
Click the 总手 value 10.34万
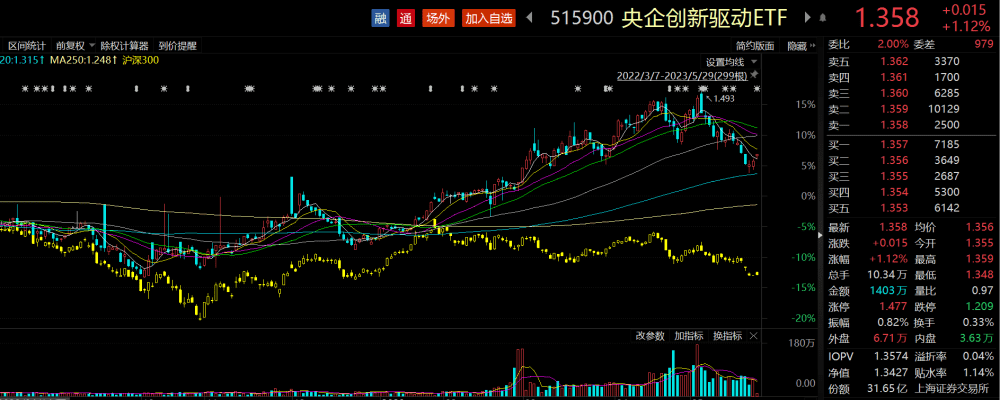(888, 275)
